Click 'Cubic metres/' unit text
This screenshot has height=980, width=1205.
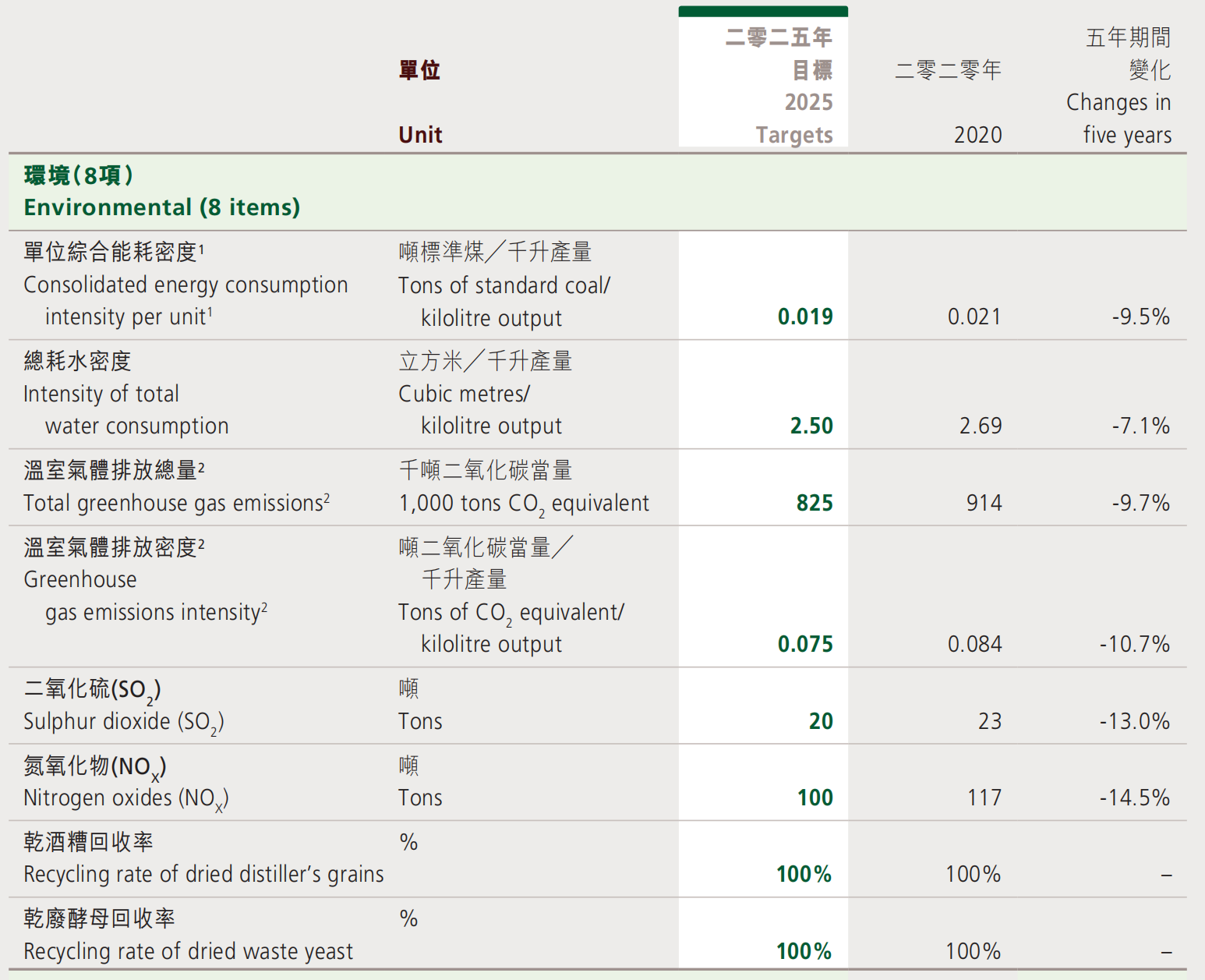coord(464,394)
